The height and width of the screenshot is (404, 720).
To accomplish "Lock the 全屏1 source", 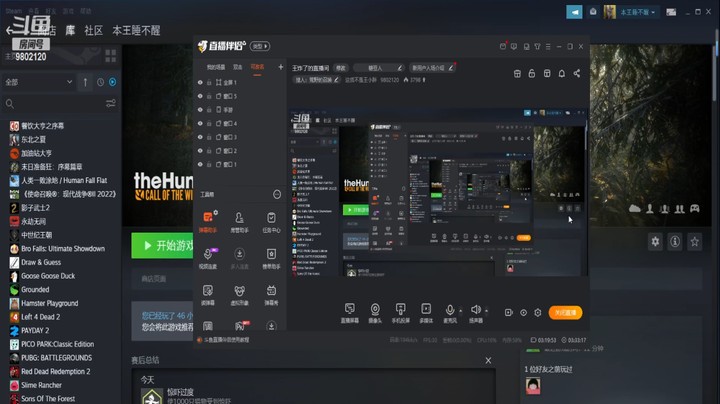I will click(209, 83).
